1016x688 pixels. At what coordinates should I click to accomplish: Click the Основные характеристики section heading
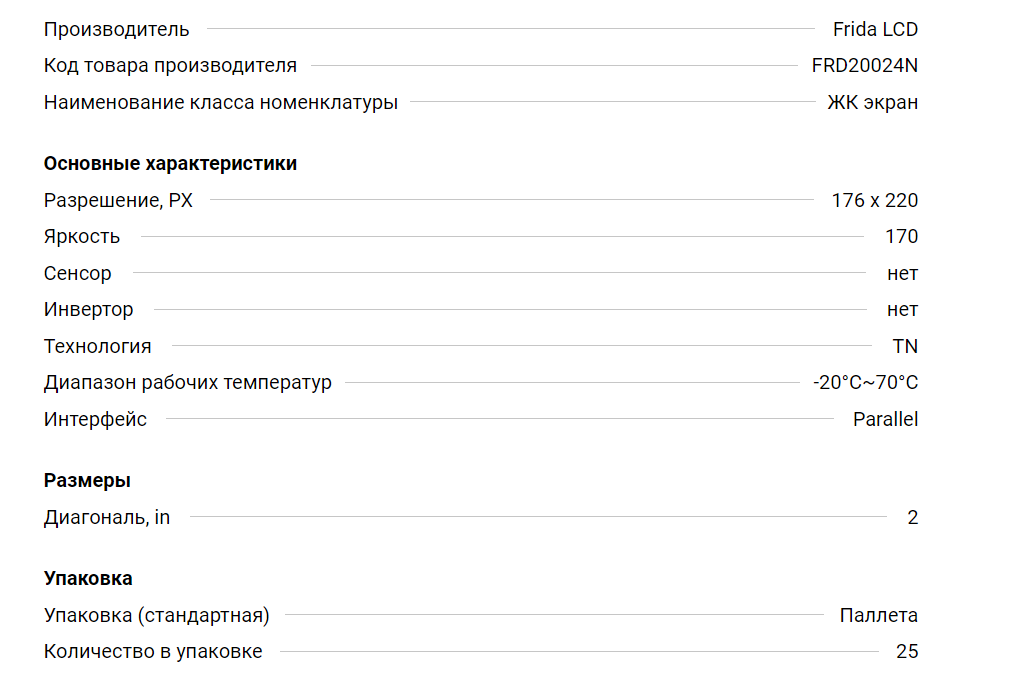click(170, 164)
